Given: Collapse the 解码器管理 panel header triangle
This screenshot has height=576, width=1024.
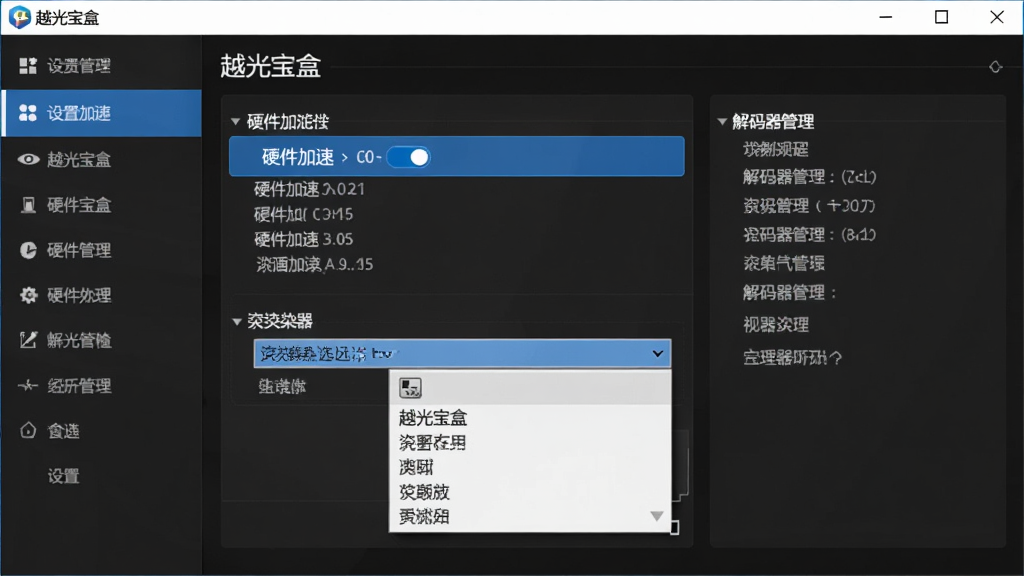Looking at the screenshot, I should [722, 121].
